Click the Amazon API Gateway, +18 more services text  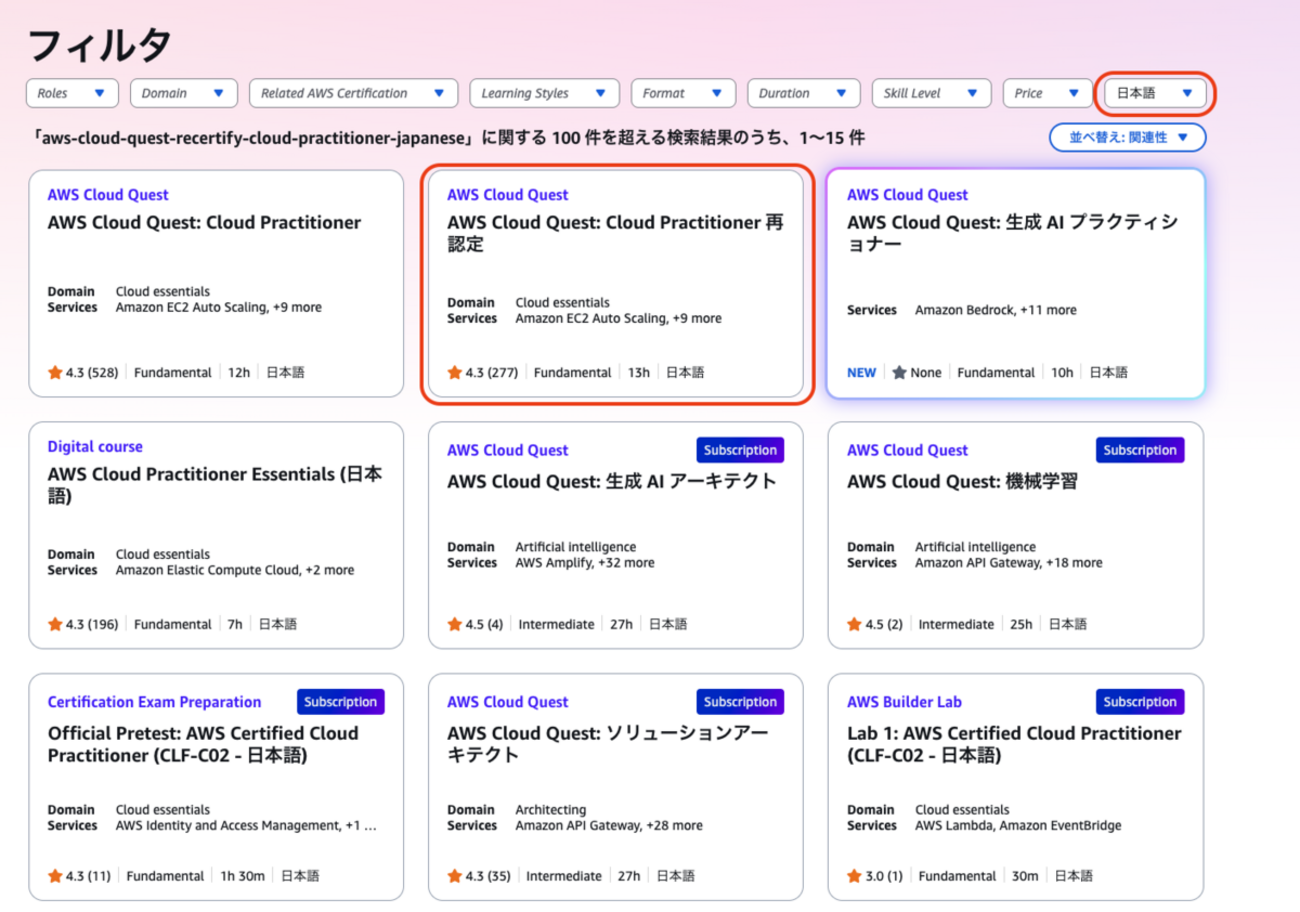point(1009,562)
